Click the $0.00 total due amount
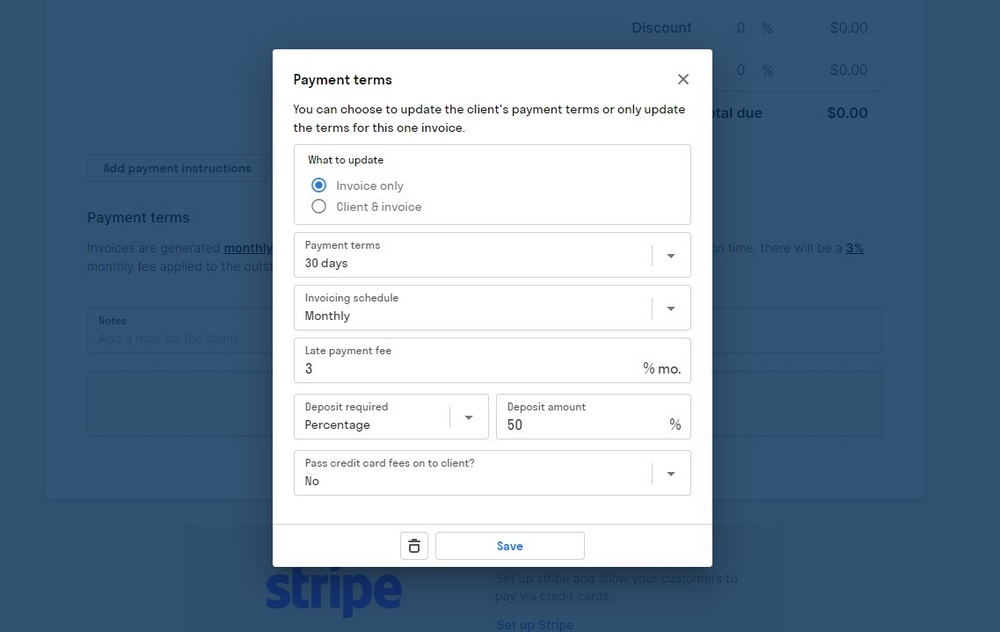 [847, 113]
